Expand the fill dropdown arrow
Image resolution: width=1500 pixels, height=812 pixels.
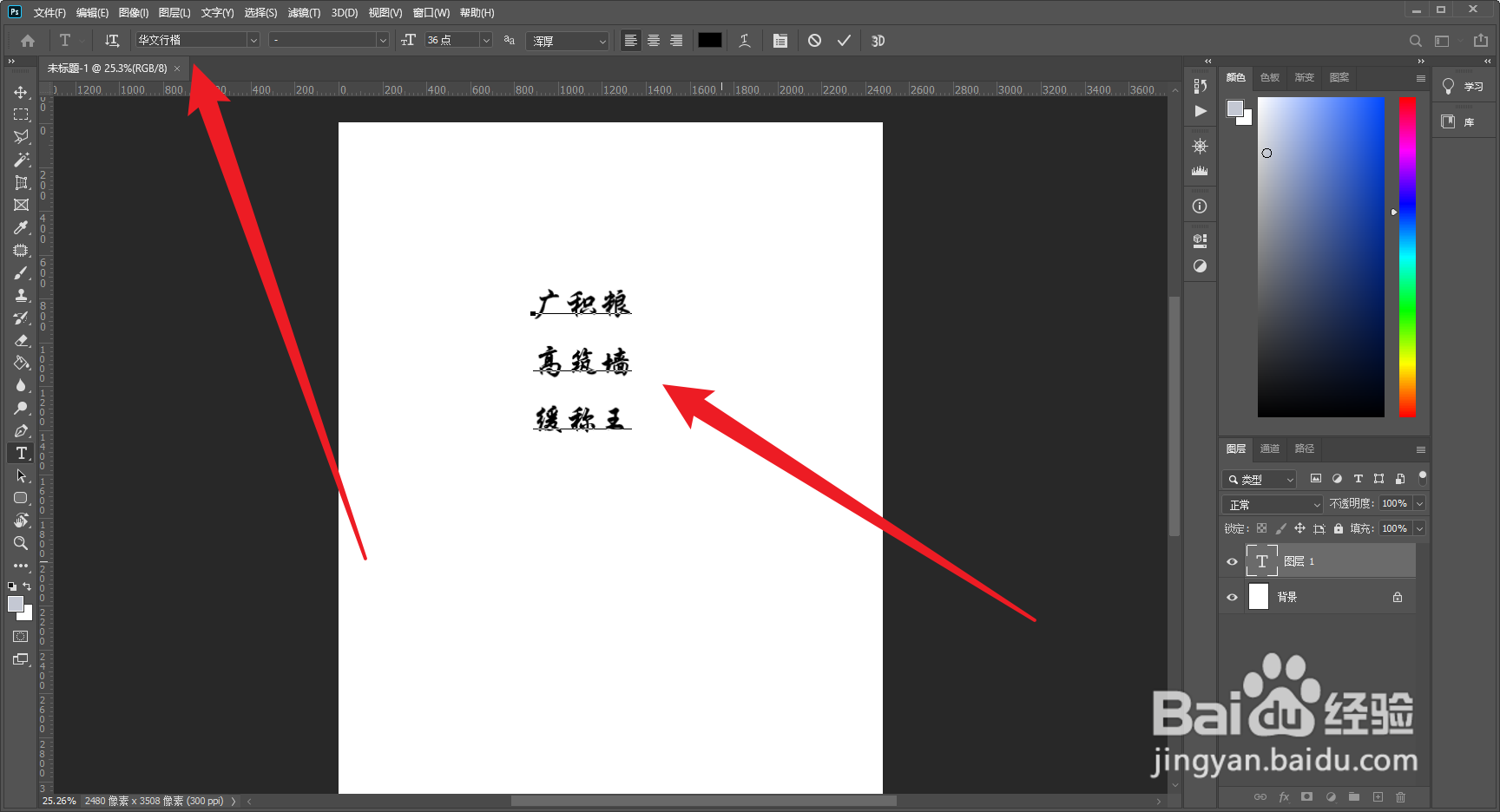(1419, 528)
